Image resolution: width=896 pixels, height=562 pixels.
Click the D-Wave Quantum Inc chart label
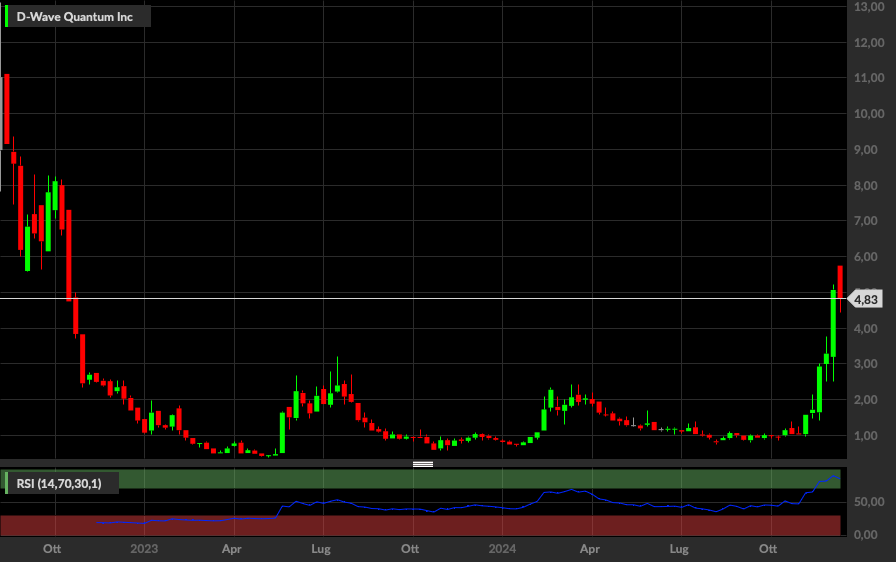click(75, 17)
